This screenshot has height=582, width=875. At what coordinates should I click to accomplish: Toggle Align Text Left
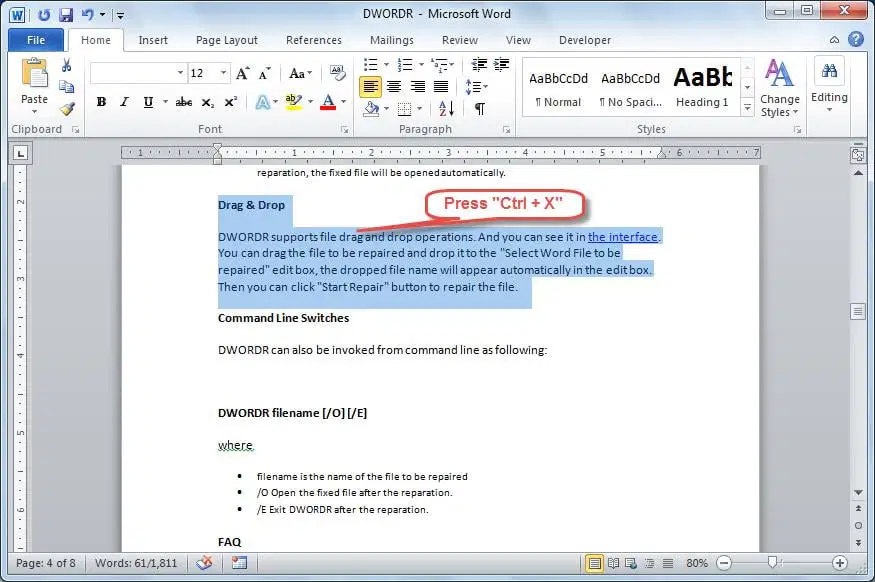pyautogui.click(x=371, y=86)
